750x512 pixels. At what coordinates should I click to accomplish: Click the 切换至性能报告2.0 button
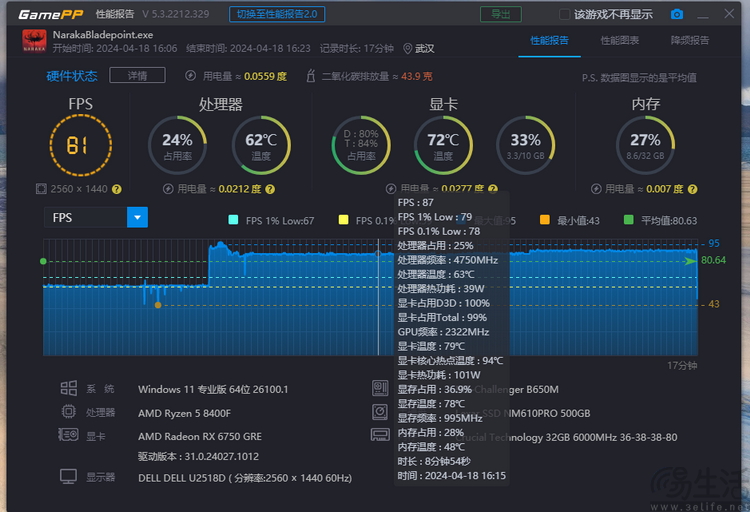coord(277,14)
